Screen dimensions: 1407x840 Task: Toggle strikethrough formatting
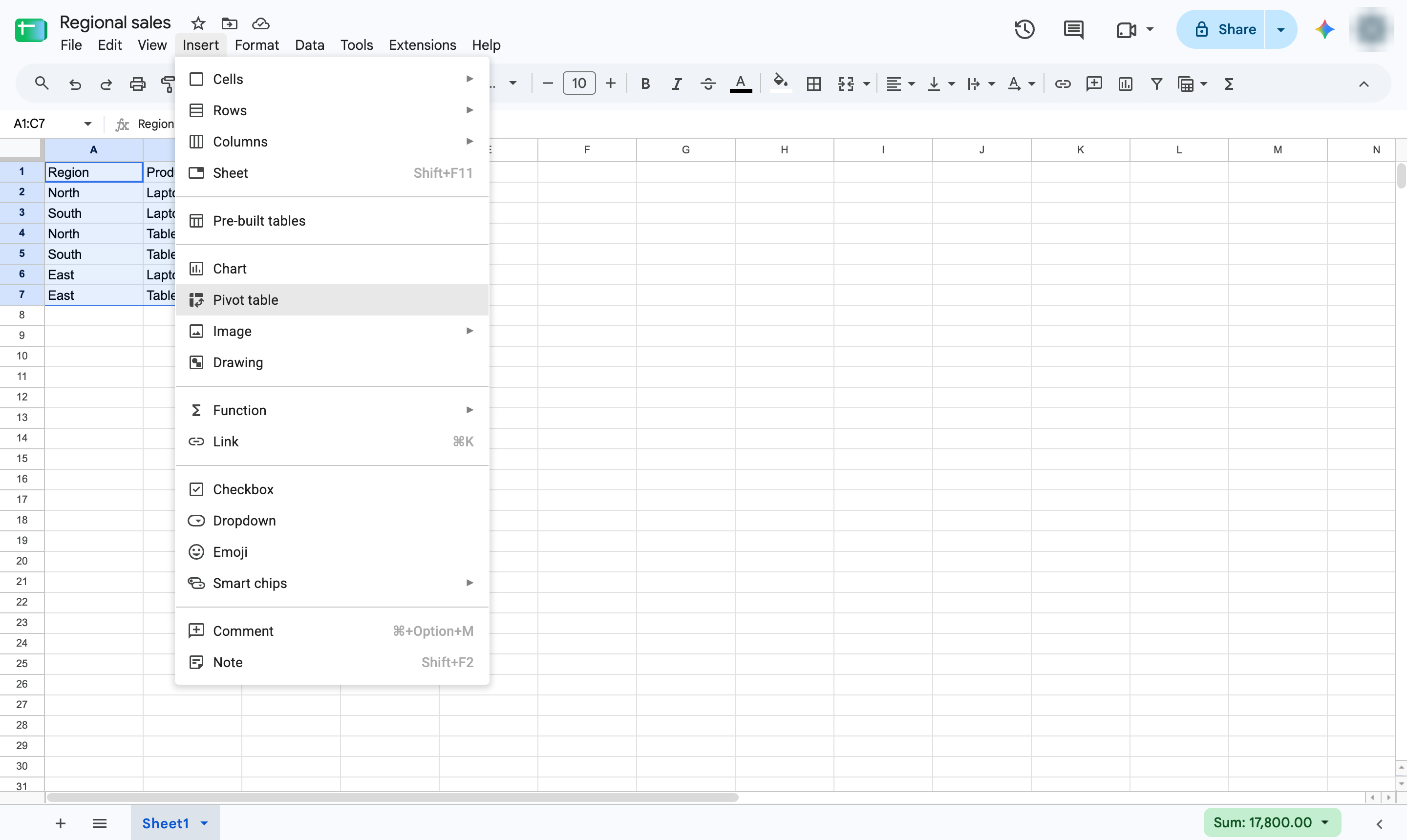pyautogui.click(x=708, y=84)
